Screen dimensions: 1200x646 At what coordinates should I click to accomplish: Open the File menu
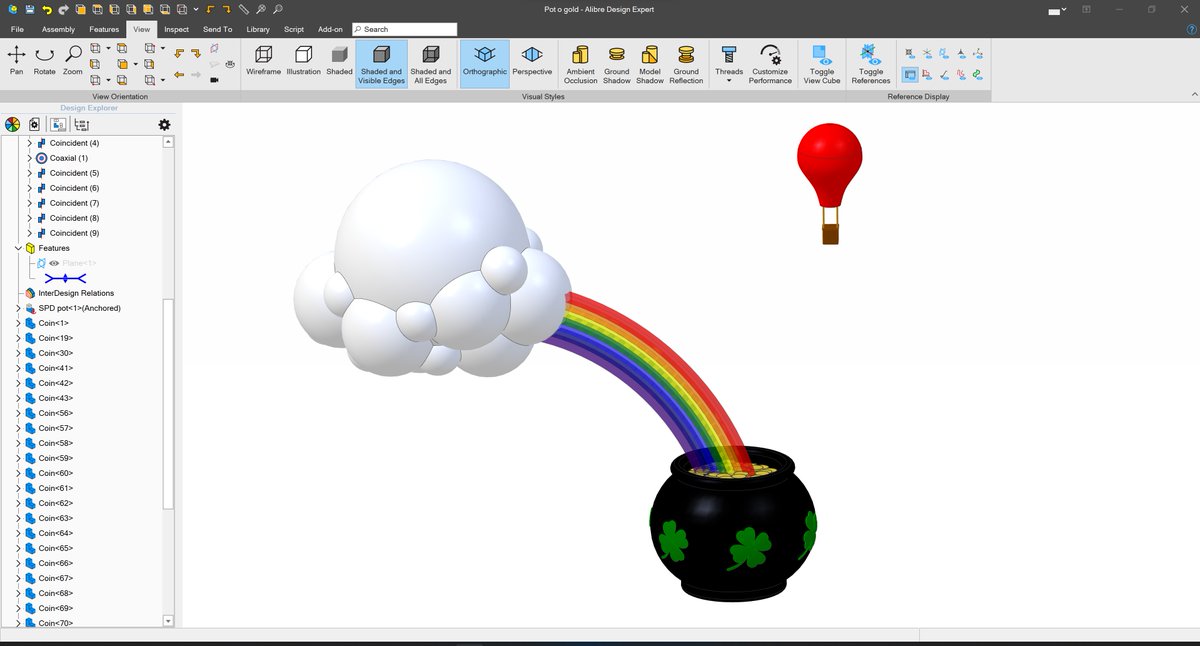17,29
